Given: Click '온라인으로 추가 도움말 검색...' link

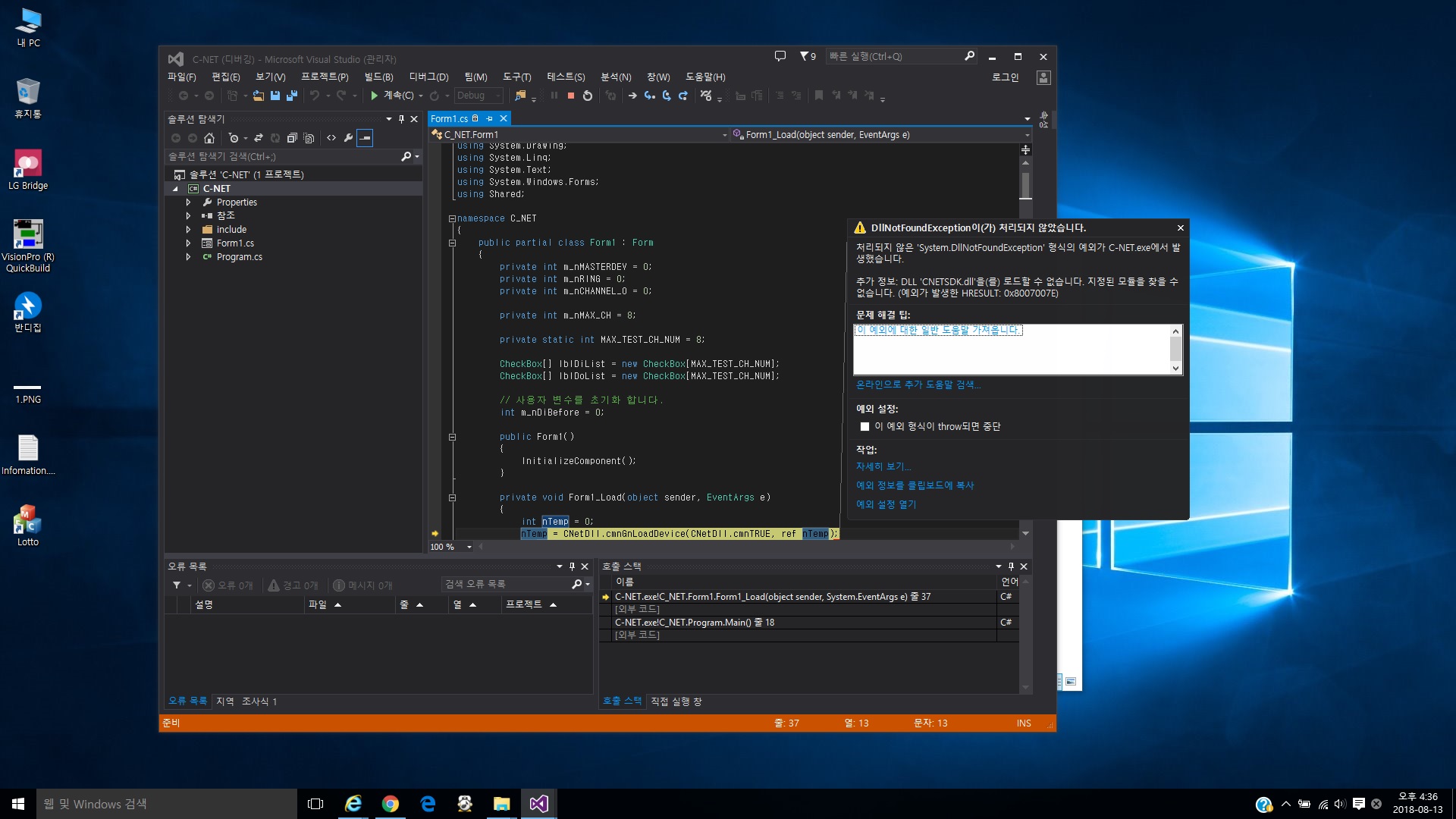Looking at the screenshot, I should 918,384.
